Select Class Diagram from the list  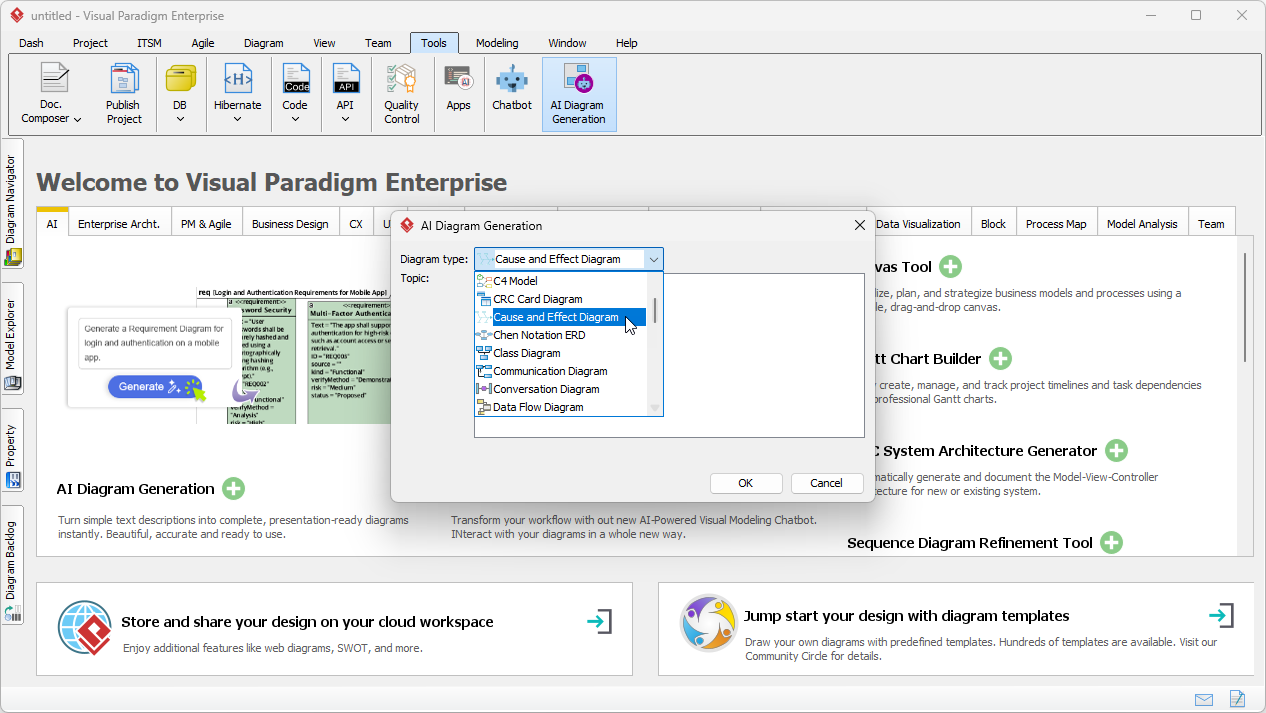point(527,353)
